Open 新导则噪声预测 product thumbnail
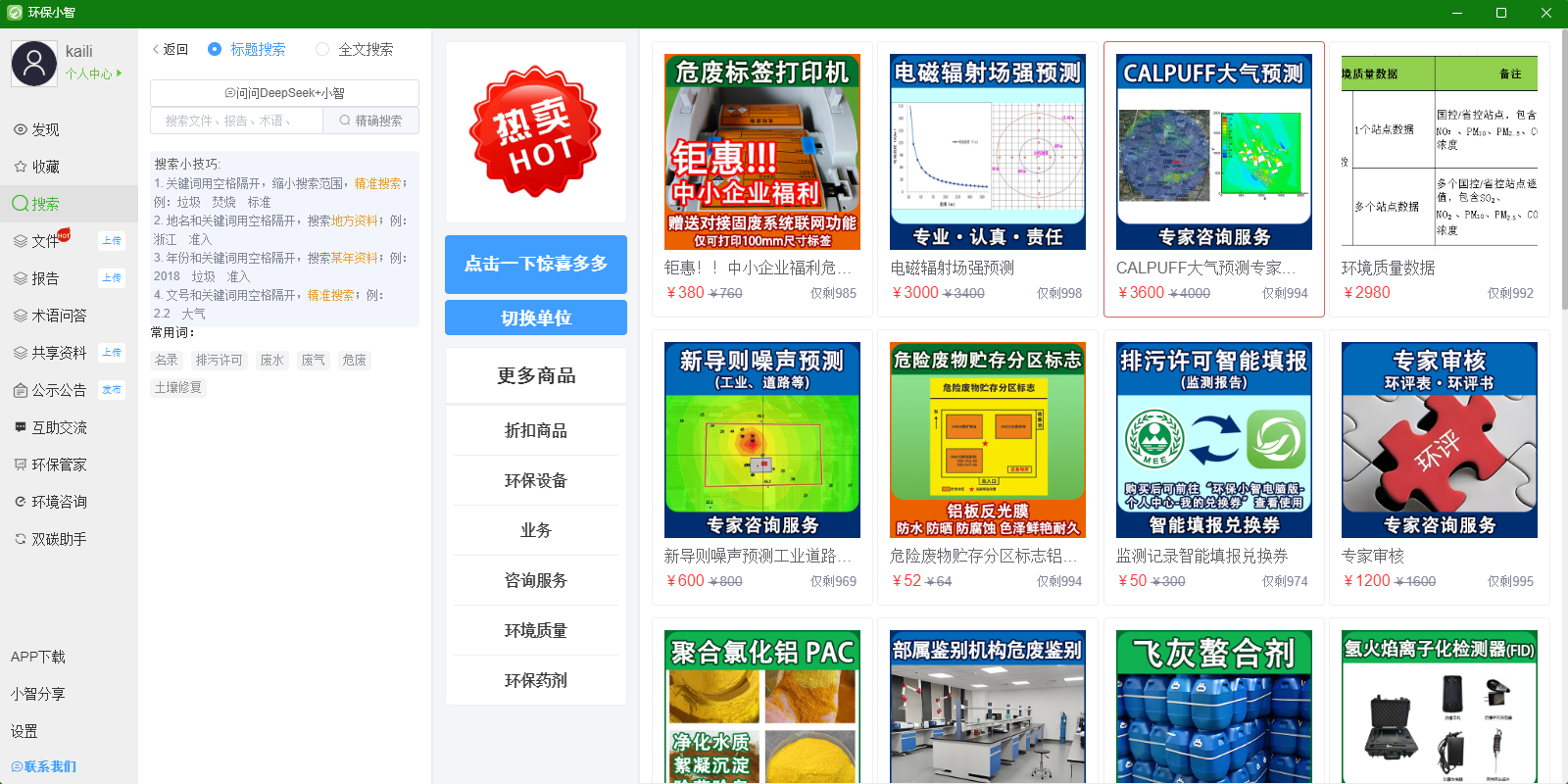This screenshot has height=784, width=1568. pyautogui.click(x=762, y=440)
